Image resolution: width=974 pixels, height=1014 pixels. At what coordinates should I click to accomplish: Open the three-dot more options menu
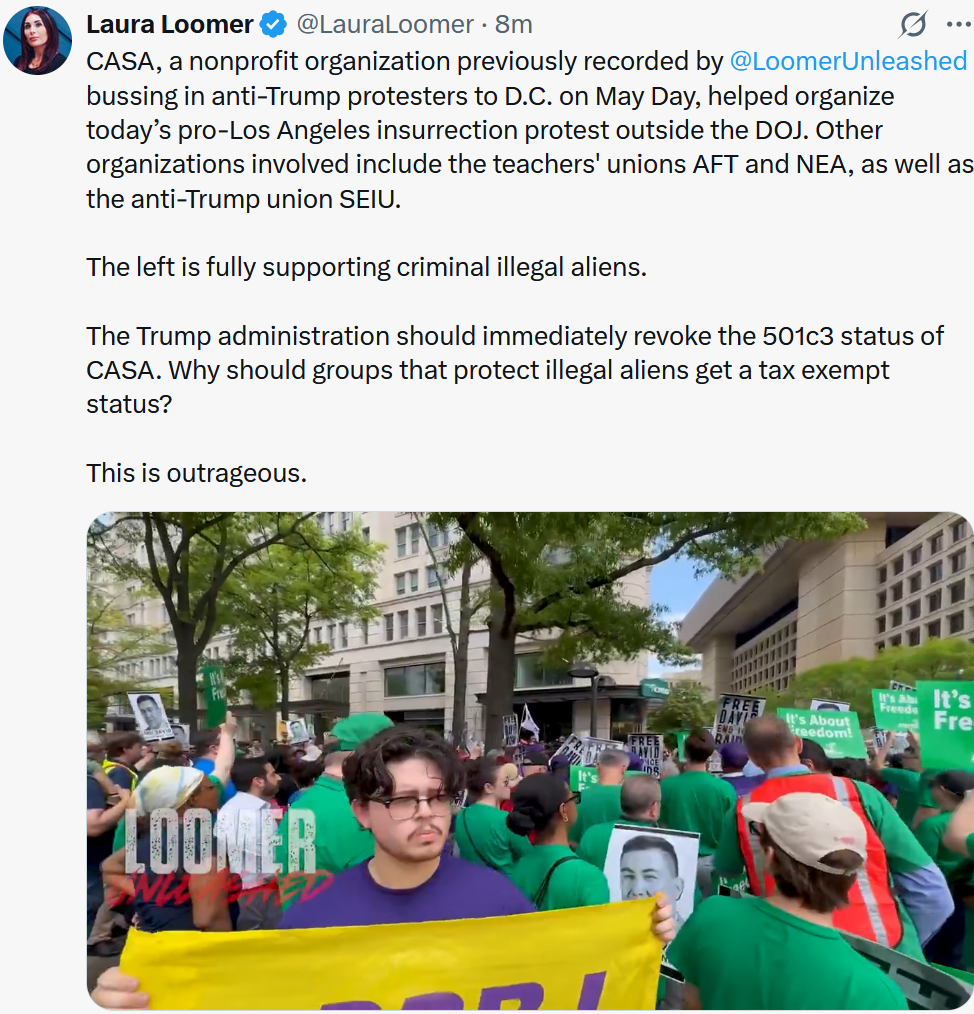pyautogui.click(x=958, y=25)
